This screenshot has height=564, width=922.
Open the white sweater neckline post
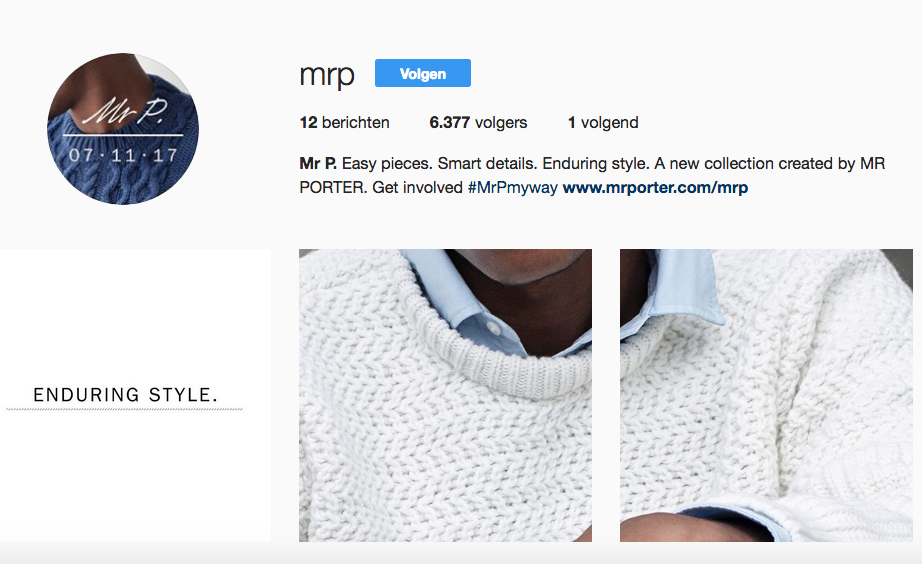(x=445, y=395)
